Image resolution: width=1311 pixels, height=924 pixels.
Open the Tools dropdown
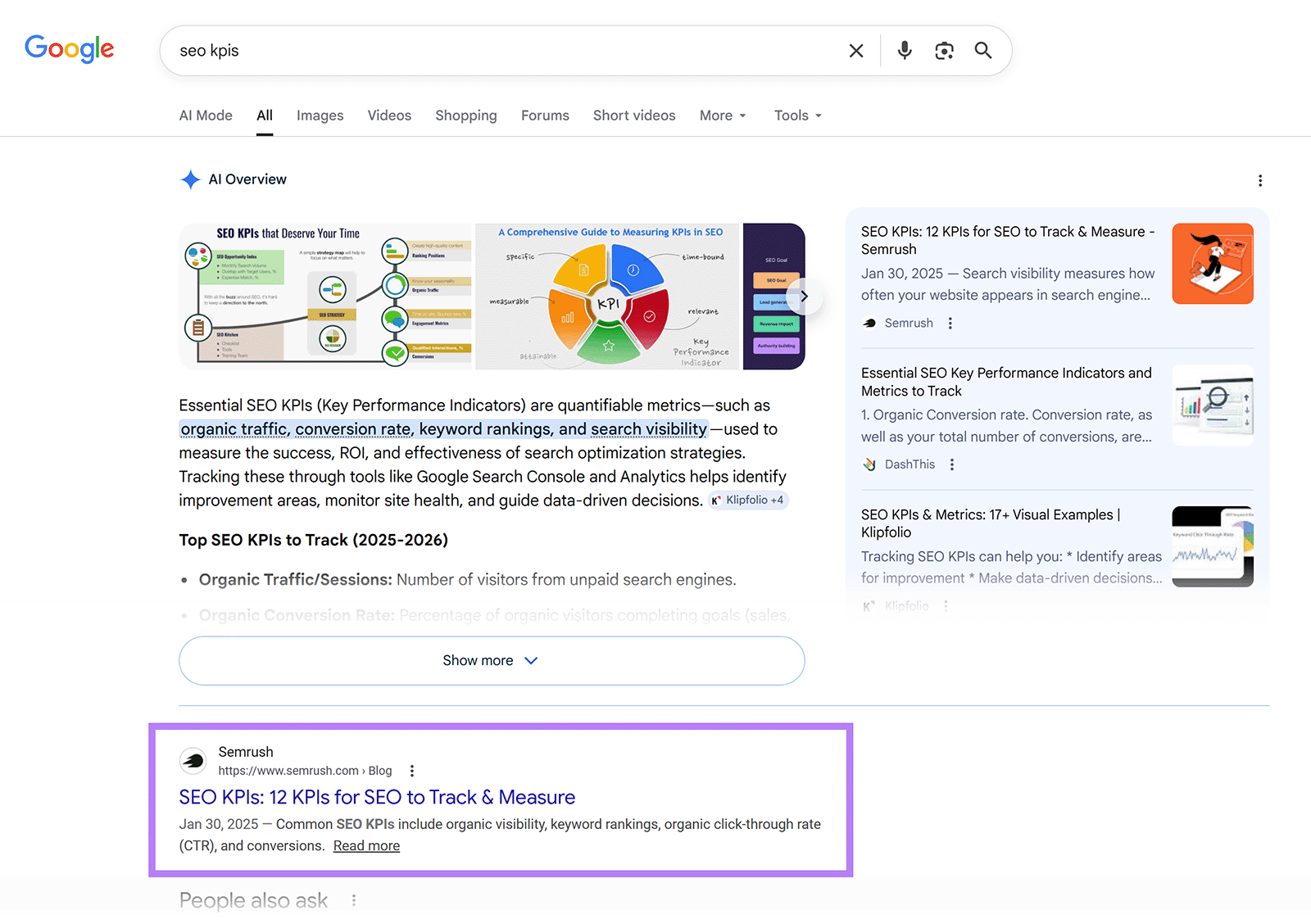click(796, 115)
